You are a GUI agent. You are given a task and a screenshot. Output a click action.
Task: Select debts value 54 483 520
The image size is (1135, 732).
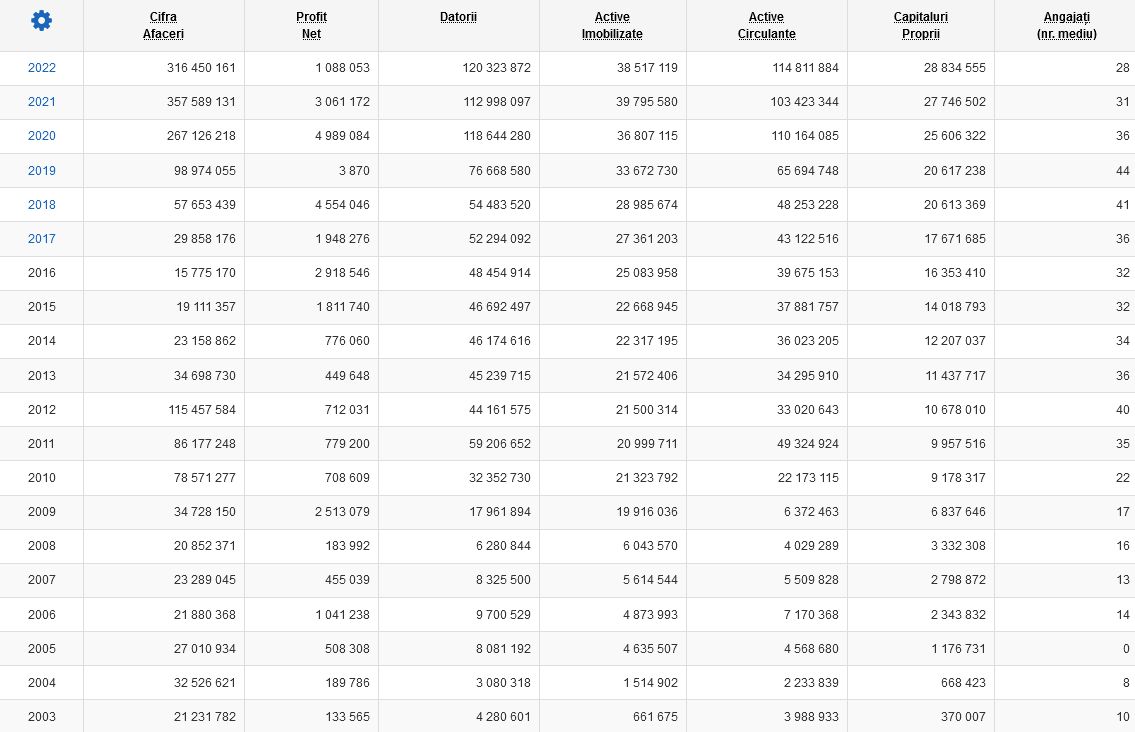[x=499, y=205]
